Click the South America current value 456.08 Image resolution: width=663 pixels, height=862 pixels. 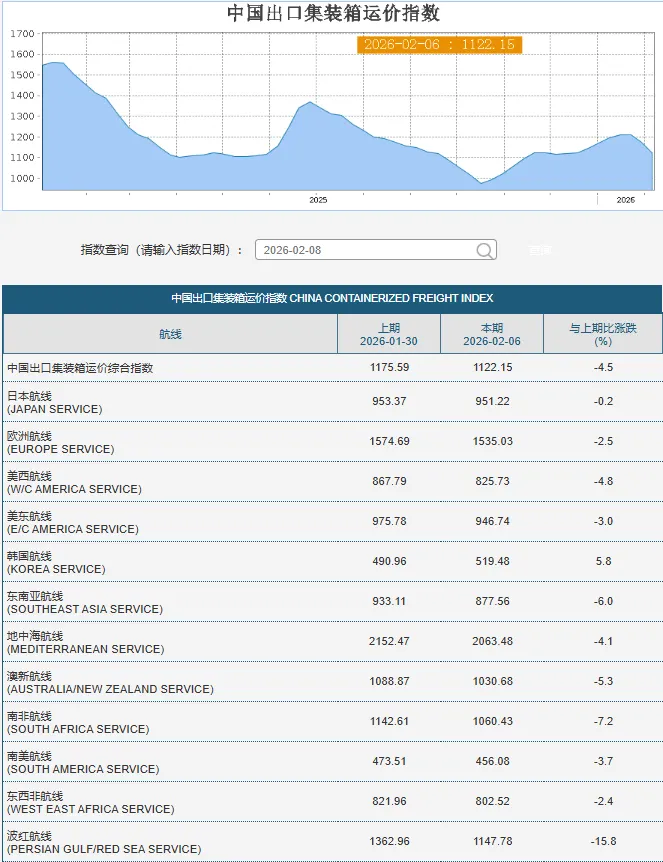(x=493, y=761)
